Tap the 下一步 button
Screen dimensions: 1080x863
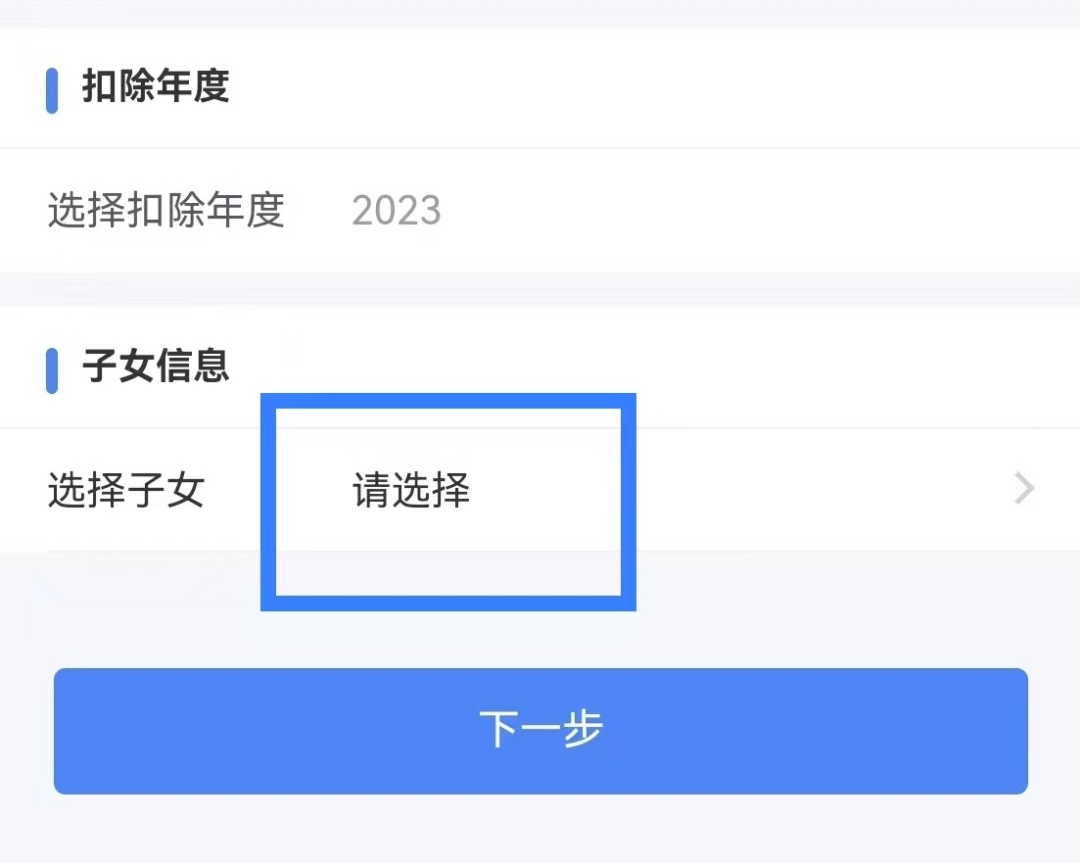pos(541,731)
